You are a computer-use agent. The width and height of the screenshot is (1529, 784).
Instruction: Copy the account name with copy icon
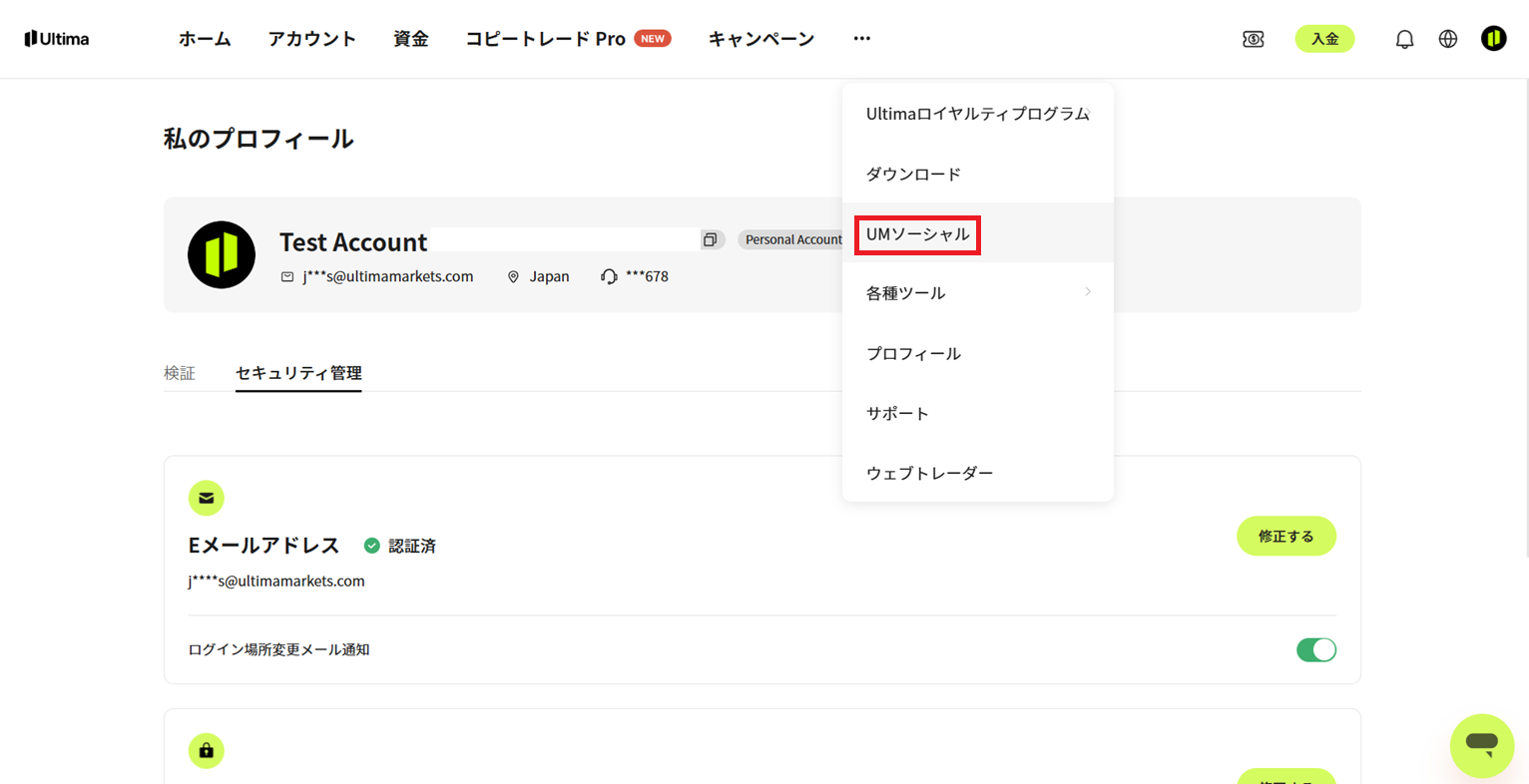pyautogui.click(x=711, y=239)
